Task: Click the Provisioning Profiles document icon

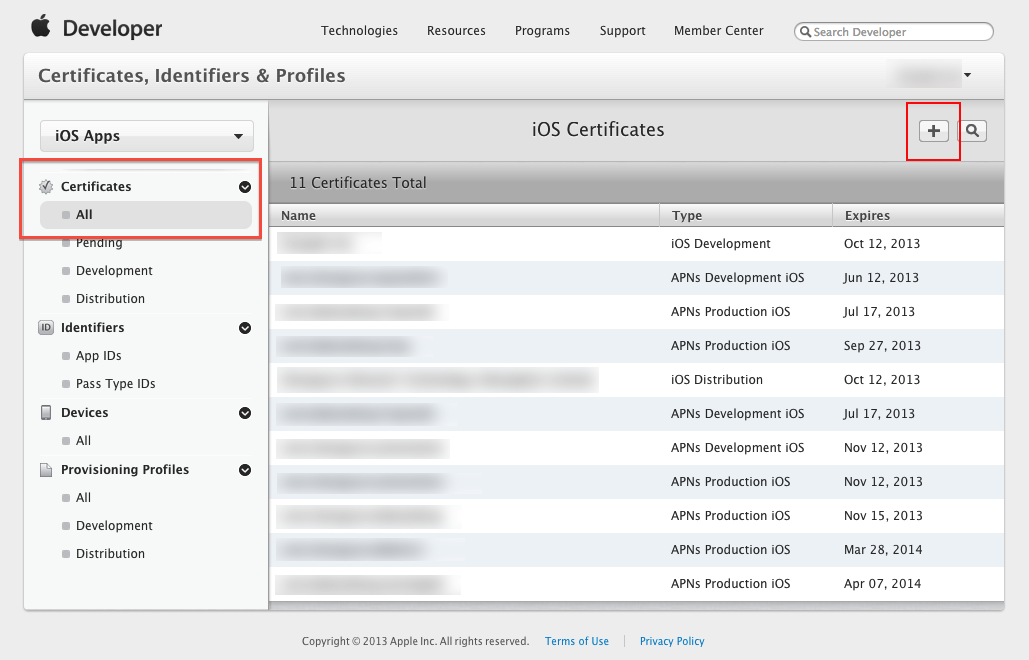Action: (x=46, y=470)
